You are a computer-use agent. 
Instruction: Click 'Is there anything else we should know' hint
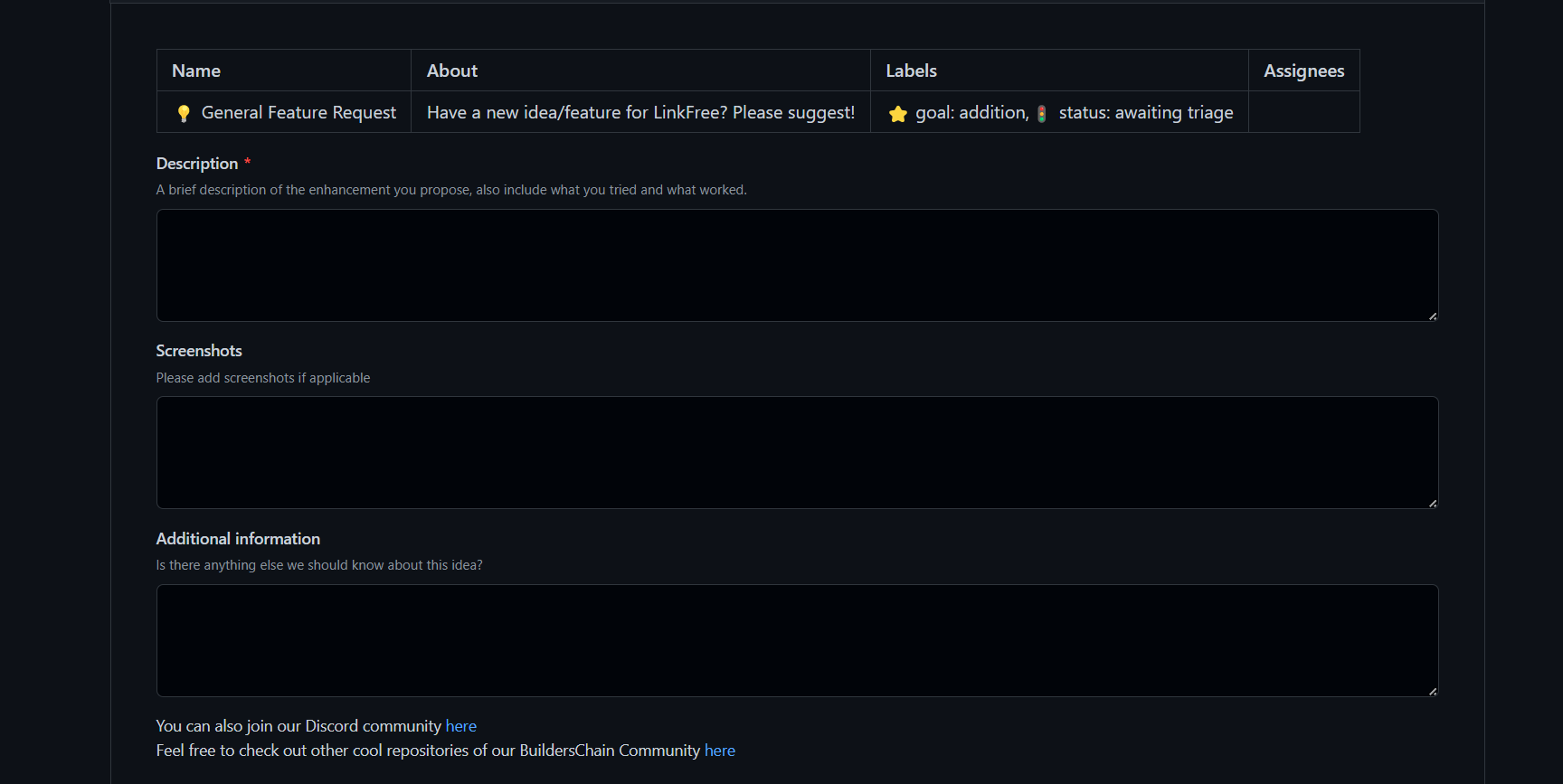click(319, 565)
